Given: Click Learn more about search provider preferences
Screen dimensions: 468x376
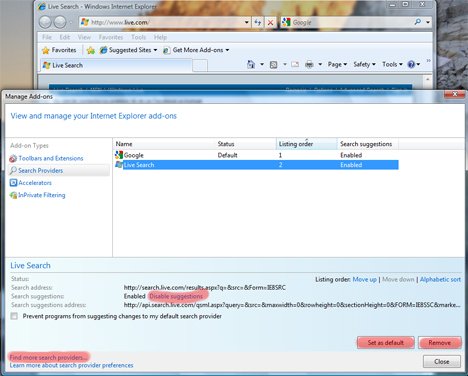Looking at the screenshot, I should [x=71, y=365].
